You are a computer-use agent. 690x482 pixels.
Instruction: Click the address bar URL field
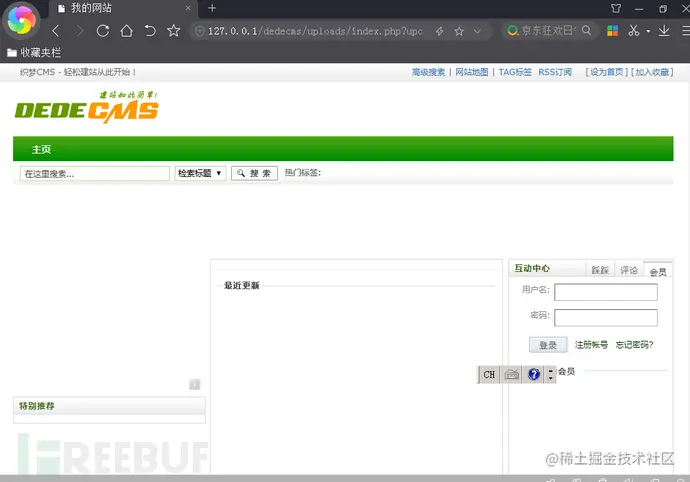tap(315, 31)
